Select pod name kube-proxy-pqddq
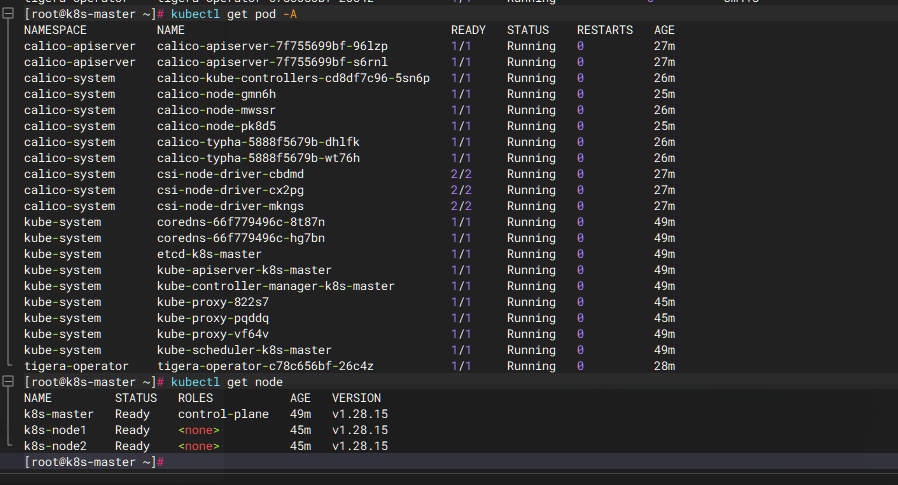 pyautogui.click(x=212, y=318)
